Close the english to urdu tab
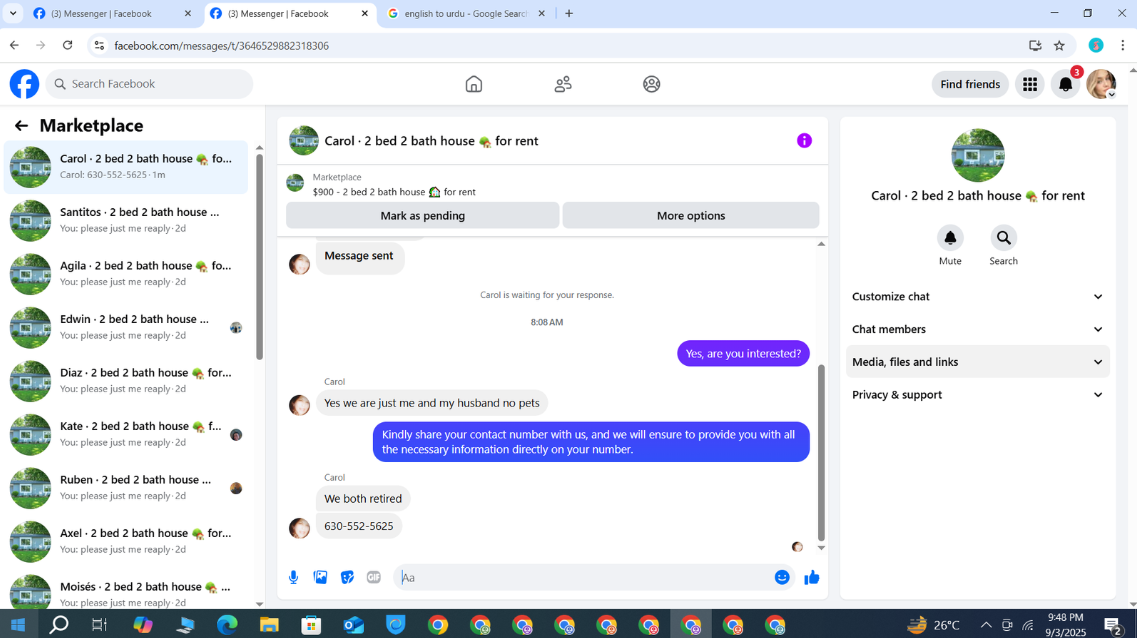The image size is (1137, 638). pyautogui.click(x=541, y=14)
